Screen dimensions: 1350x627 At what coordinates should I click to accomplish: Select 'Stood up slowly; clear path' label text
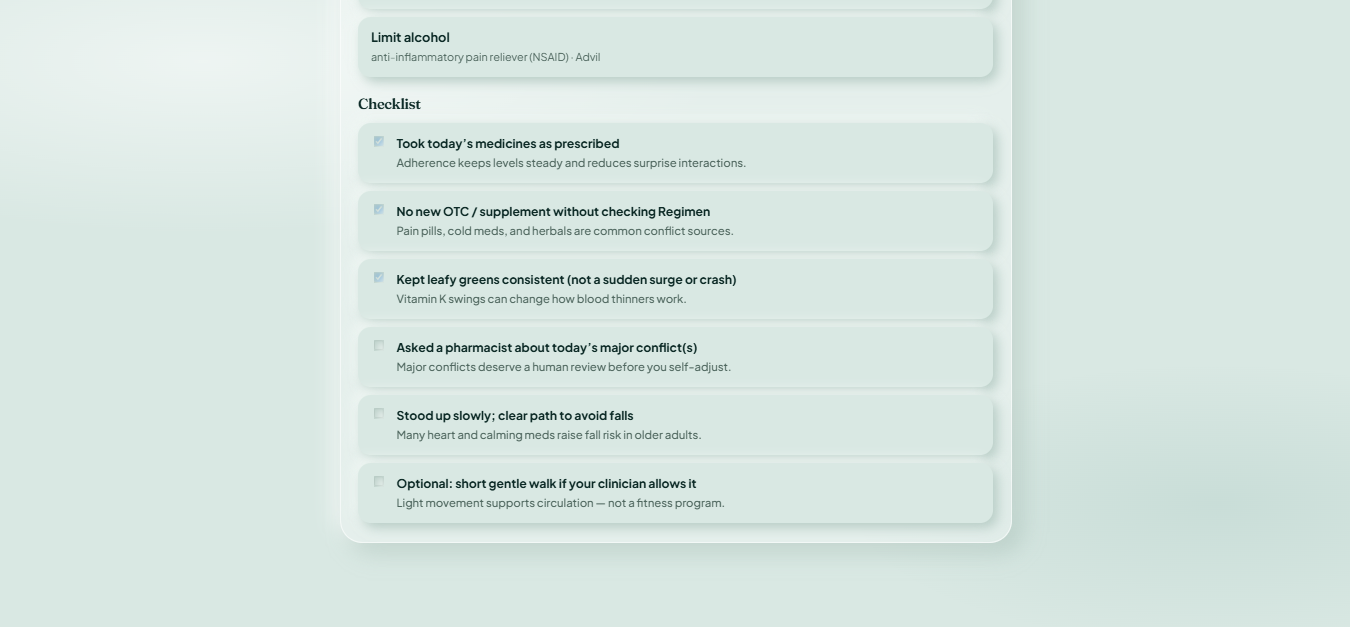click(x=514, y=415)
